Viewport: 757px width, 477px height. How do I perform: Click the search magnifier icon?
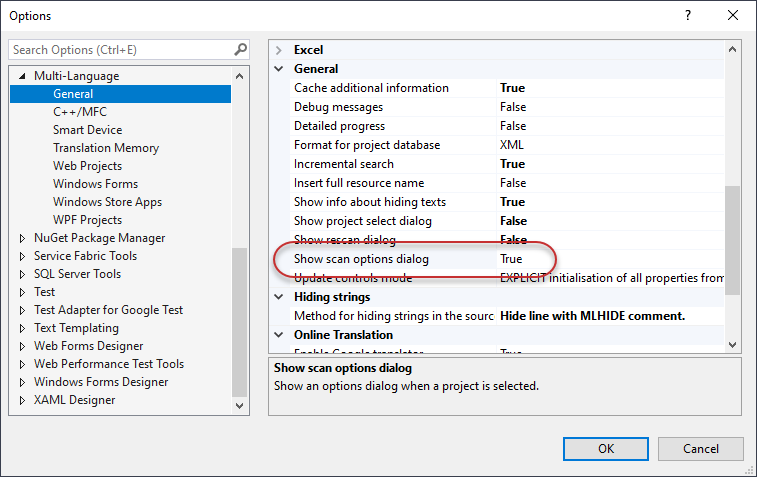pyautogui.click(x=240, y=49)
